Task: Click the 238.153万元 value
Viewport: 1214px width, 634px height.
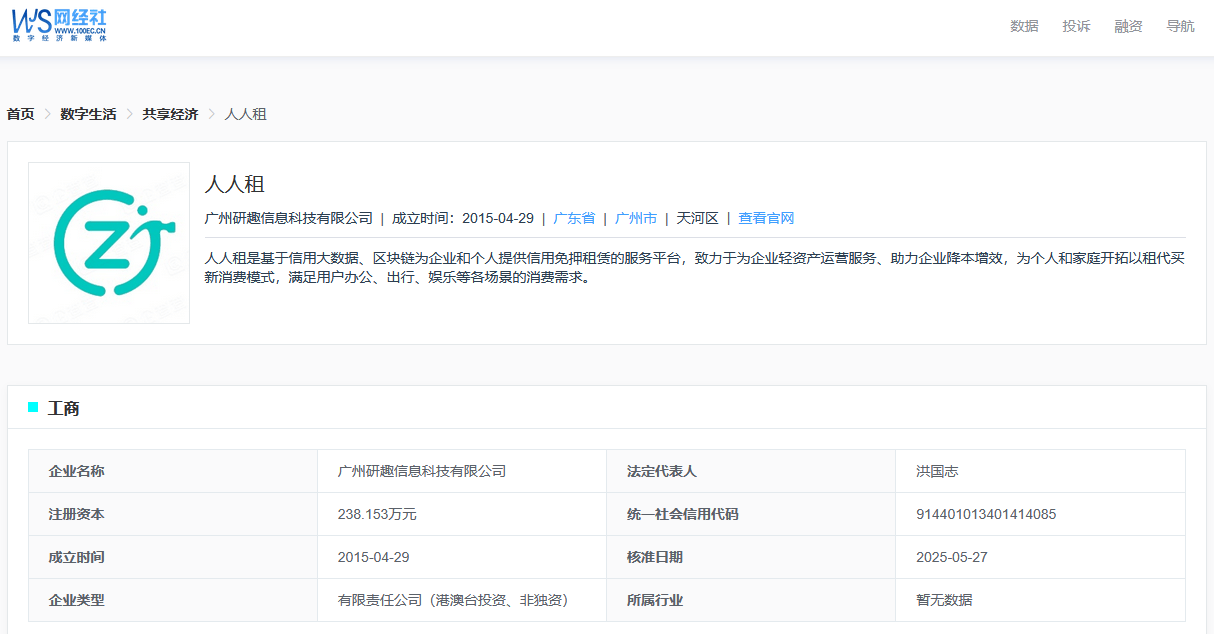Action: pos(377,514)
